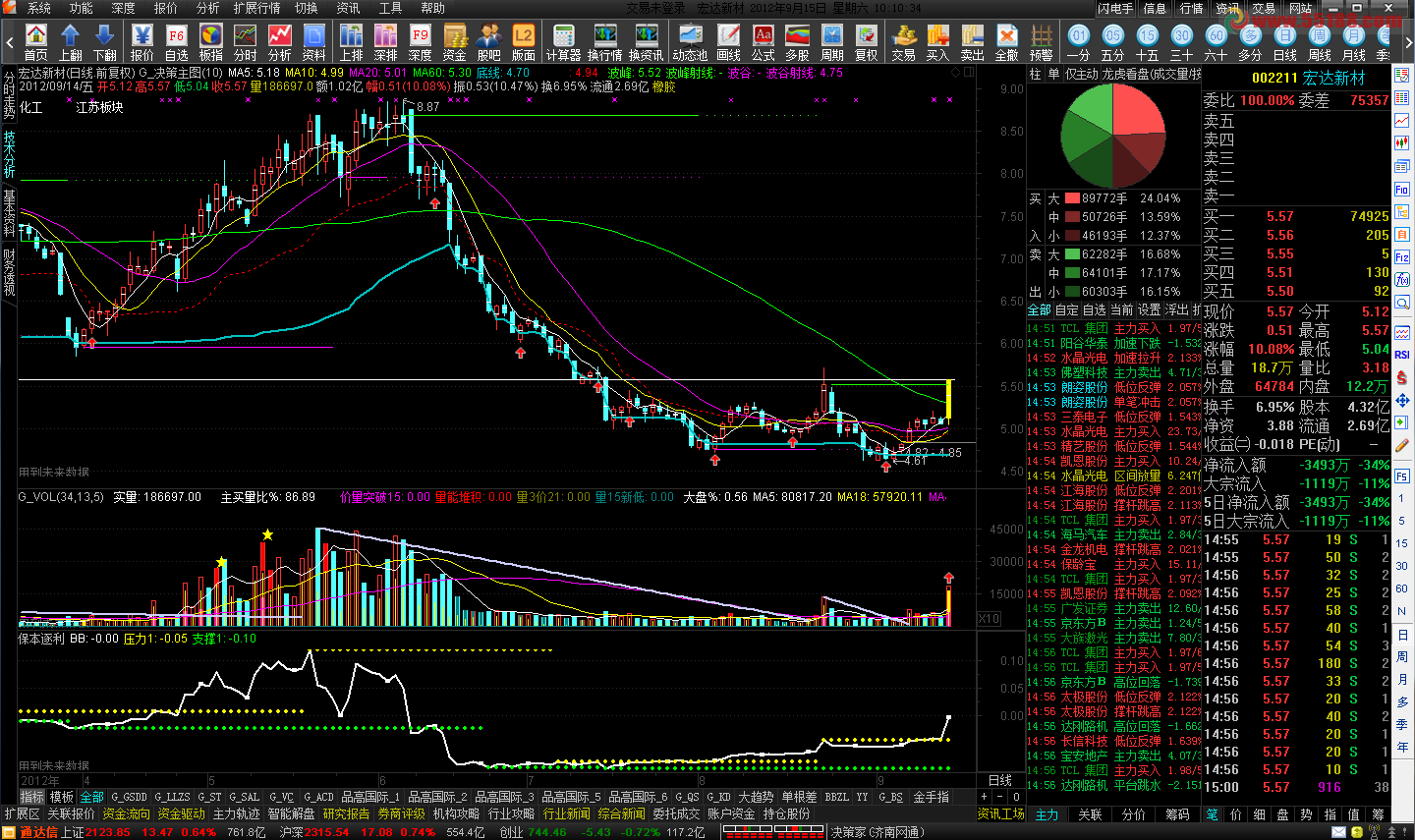Open the 研究报告 link
The height and width of the screenshot is (840, 1415).
click(346, 813)
